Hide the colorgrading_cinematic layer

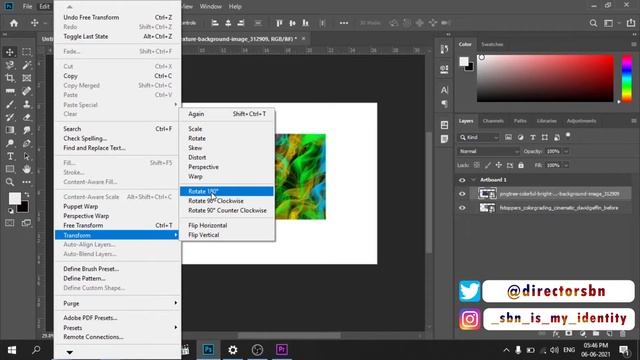point(462,208)
